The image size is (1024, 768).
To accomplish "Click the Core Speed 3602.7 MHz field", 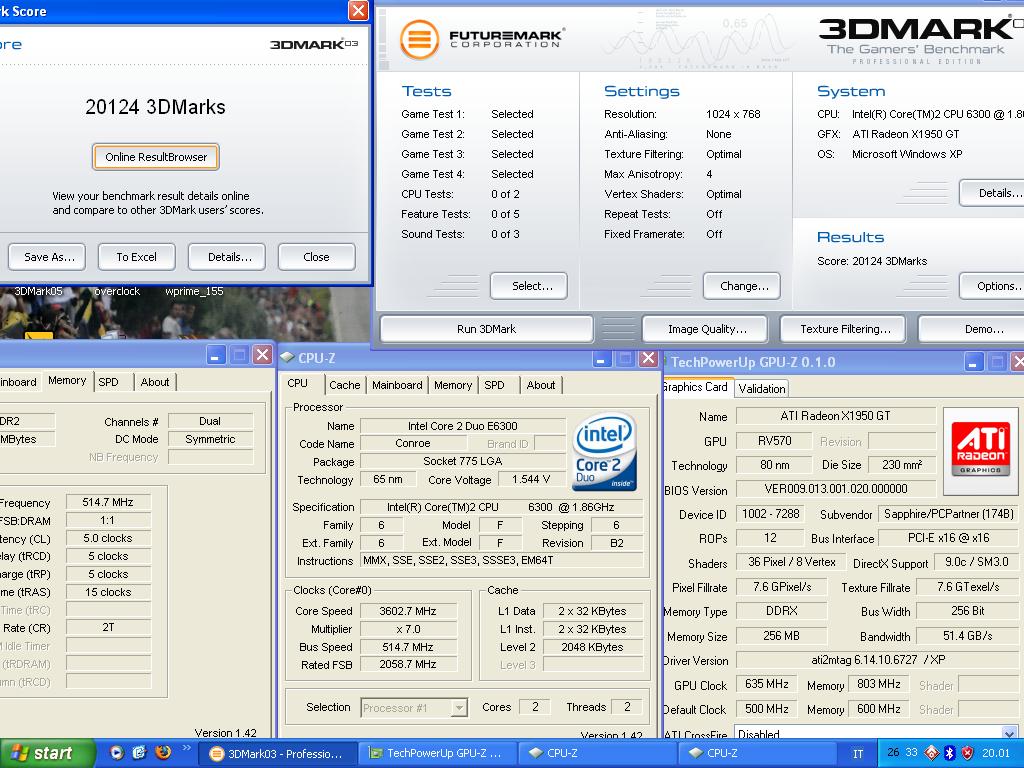I will point(408,611).
